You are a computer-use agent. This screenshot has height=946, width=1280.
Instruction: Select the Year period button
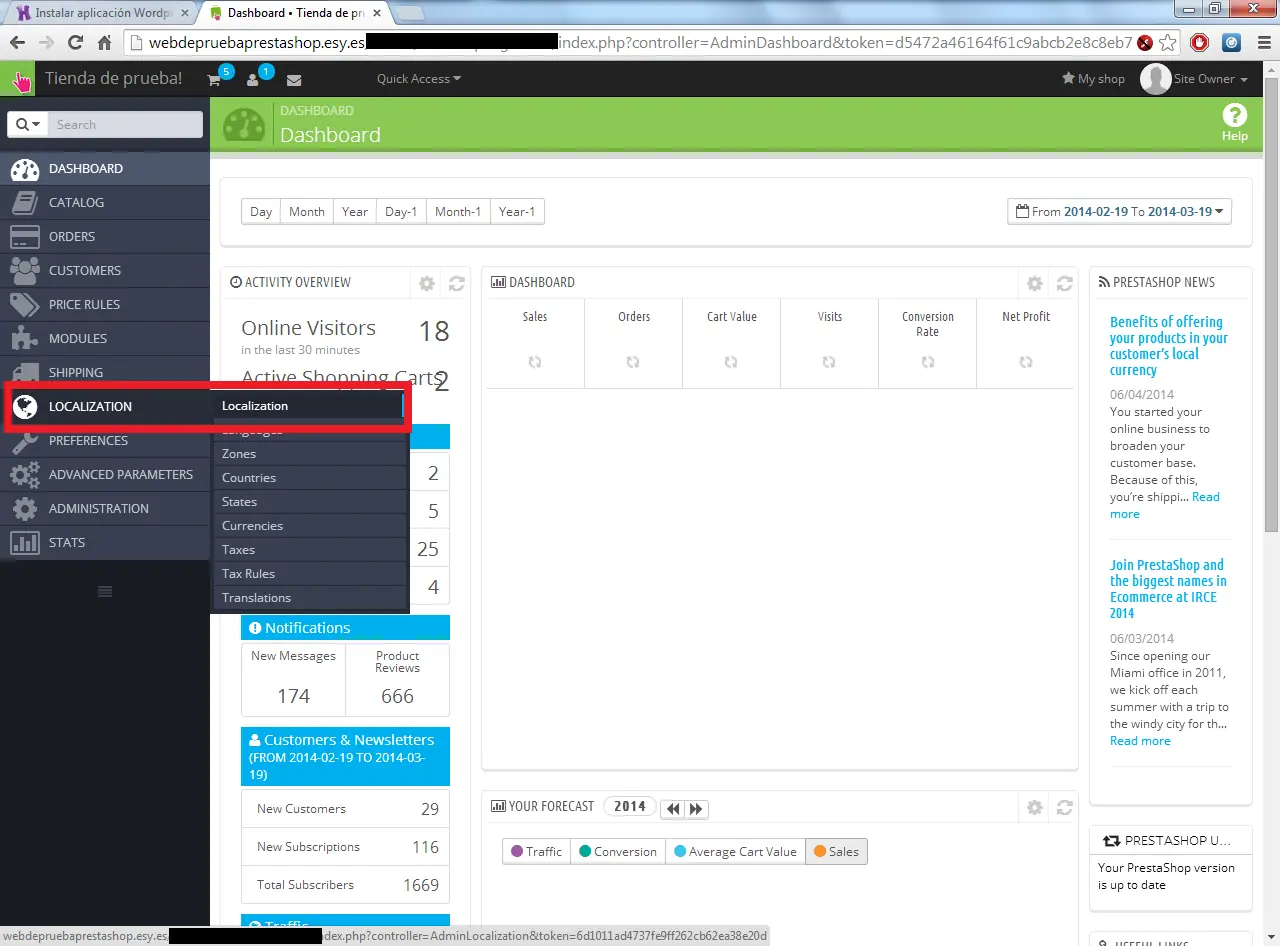pyautogui.click(x=355, y=212)
